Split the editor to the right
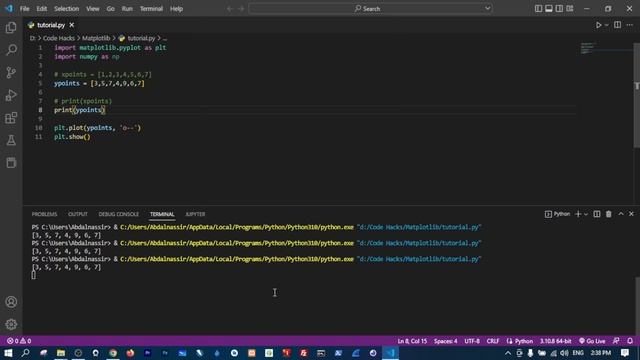Viewport: 640px width, 360px height. coord(618,25)
